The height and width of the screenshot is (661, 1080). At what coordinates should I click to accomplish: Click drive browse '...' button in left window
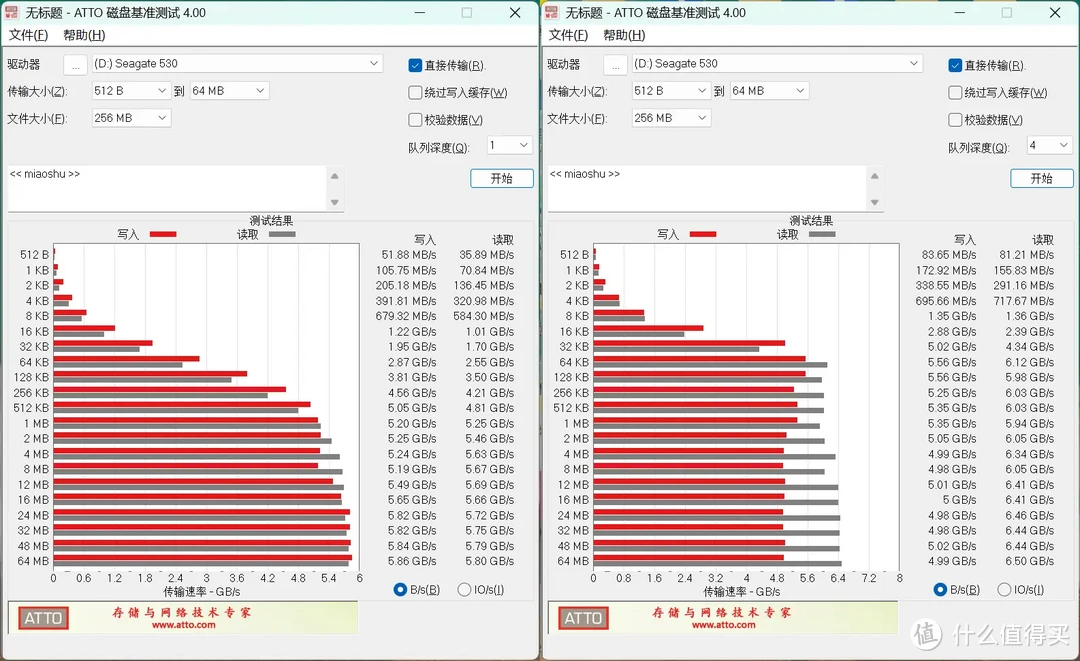pos(75,64)
